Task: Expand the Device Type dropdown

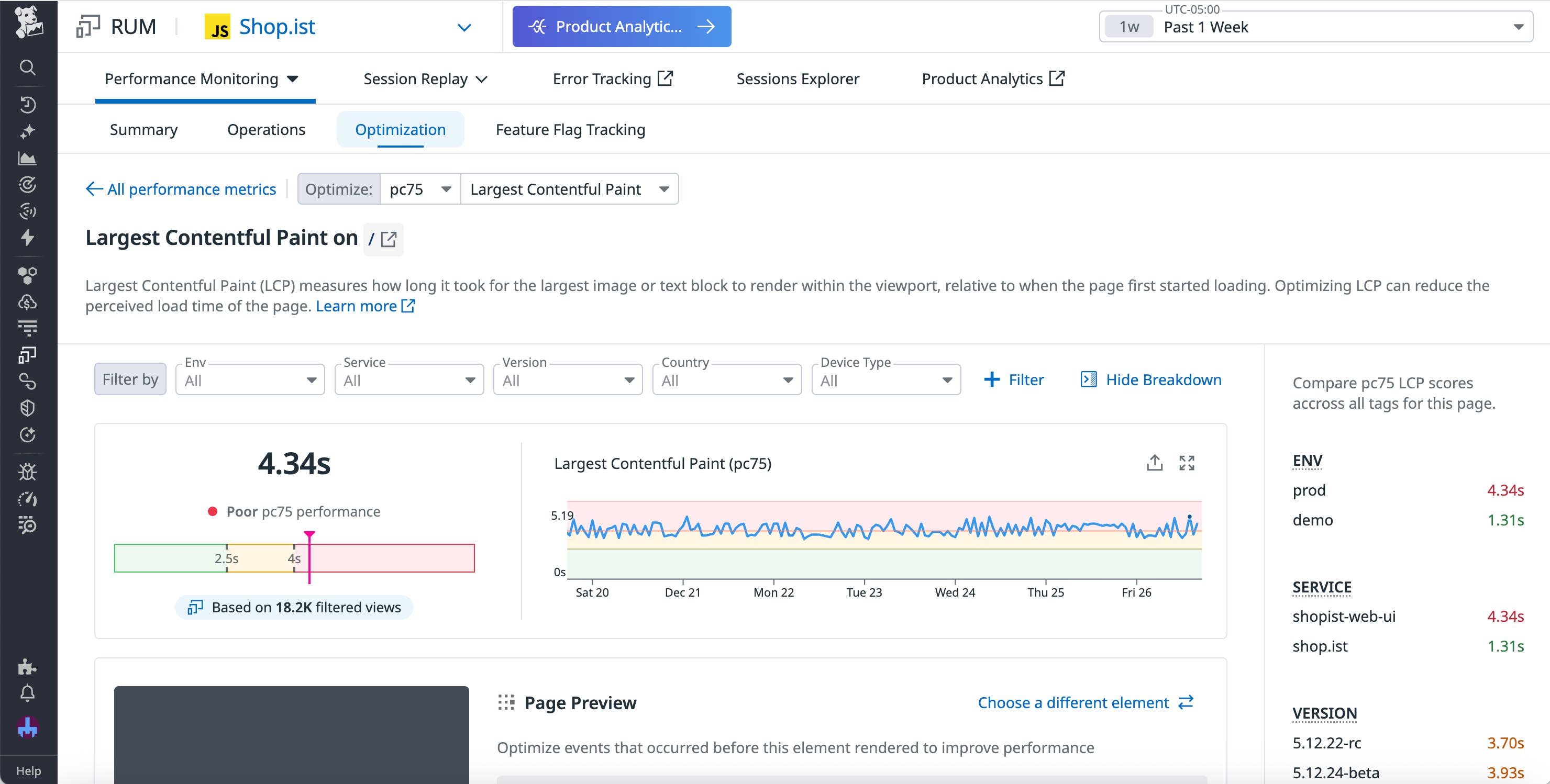Action: pyautogui.click(x=884, y=379)
